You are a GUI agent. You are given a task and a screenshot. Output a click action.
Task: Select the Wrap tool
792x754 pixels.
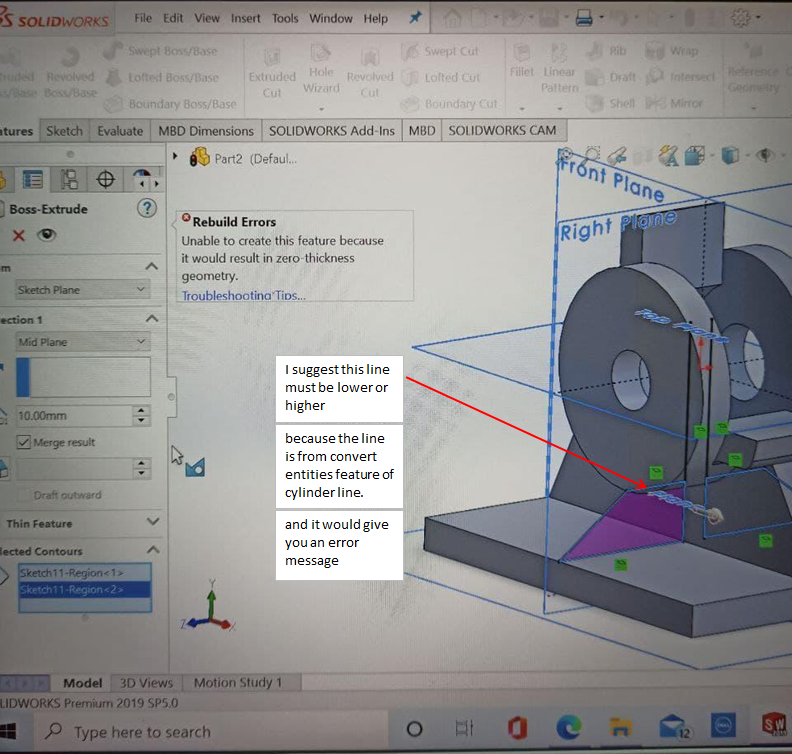672,51
